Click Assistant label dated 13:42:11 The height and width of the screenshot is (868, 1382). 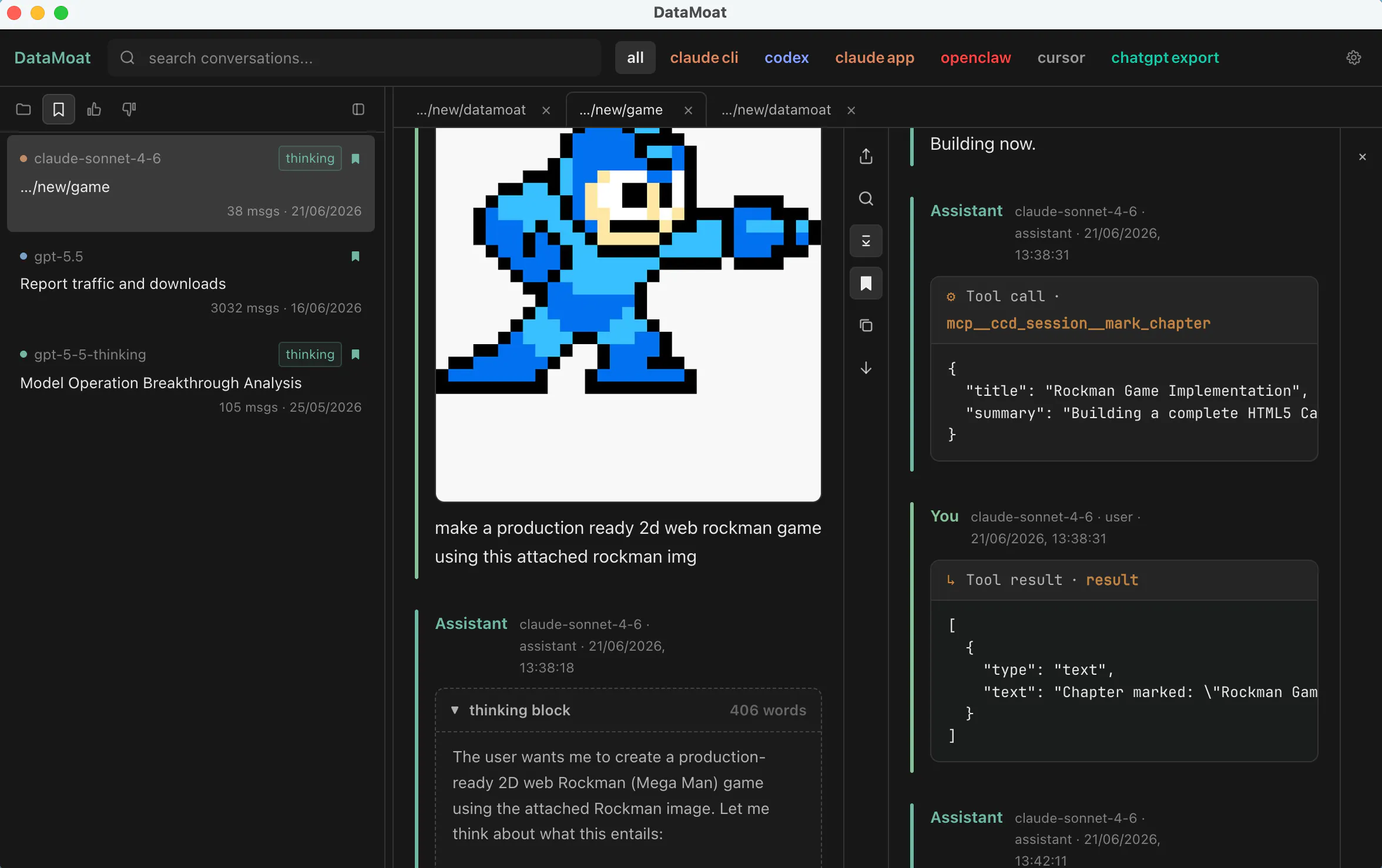coord(966,817)
